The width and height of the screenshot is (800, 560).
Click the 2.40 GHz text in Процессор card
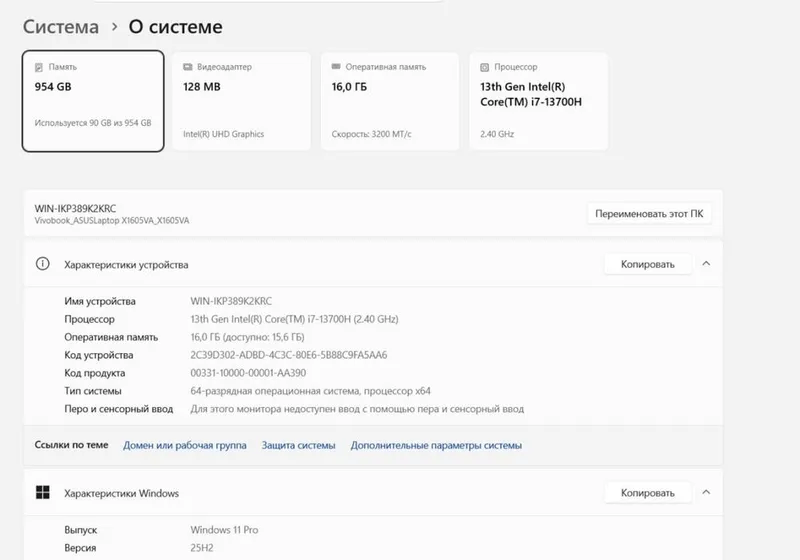click(497, 134)
